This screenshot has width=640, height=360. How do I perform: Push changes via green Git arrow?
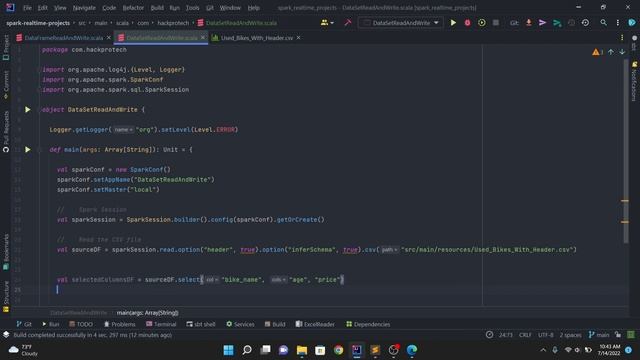click(x=557, y=23)
